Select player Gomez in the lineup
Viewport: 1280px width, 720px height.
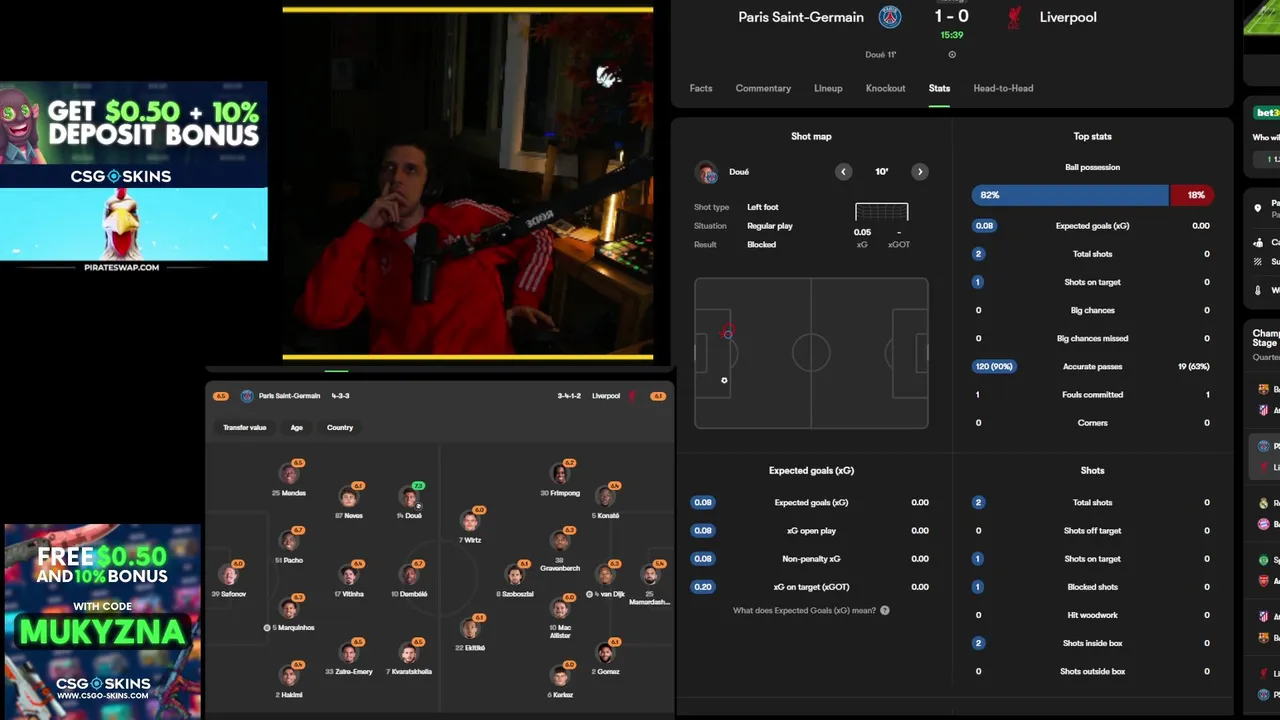(605, 657)
